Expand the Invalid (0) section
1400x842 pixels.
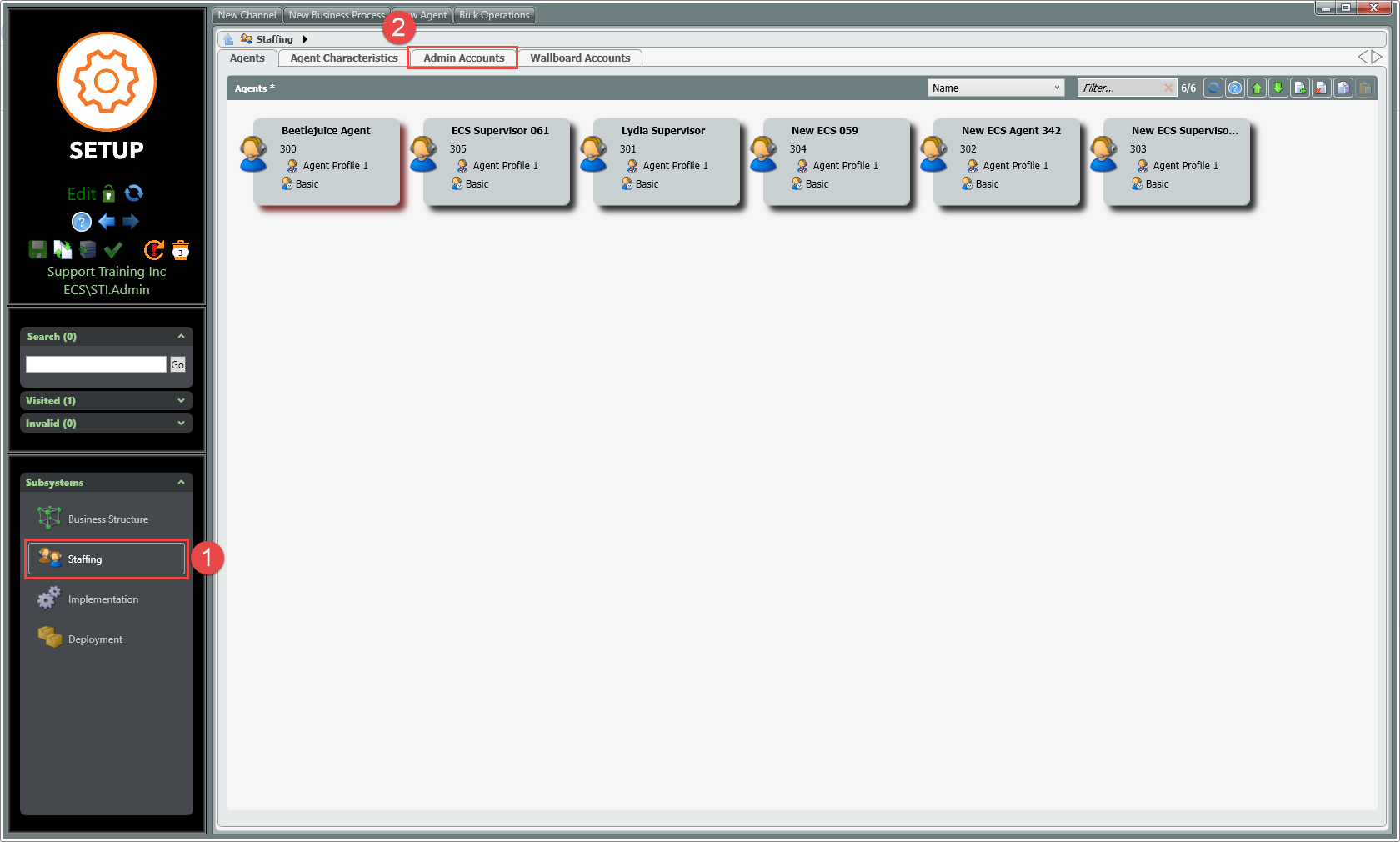(181, 424)
